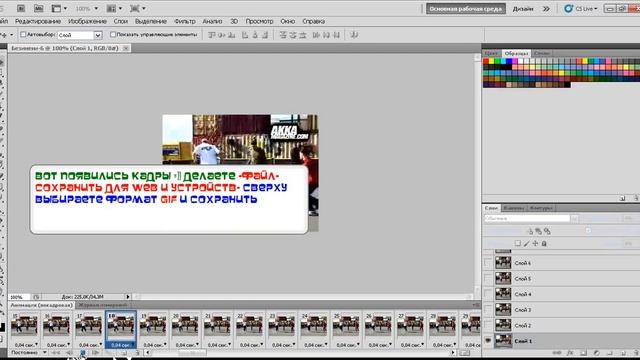Show layer Слой 2 via visibility box
This screenshot has height=360, width=640.
tap(488, 325)
